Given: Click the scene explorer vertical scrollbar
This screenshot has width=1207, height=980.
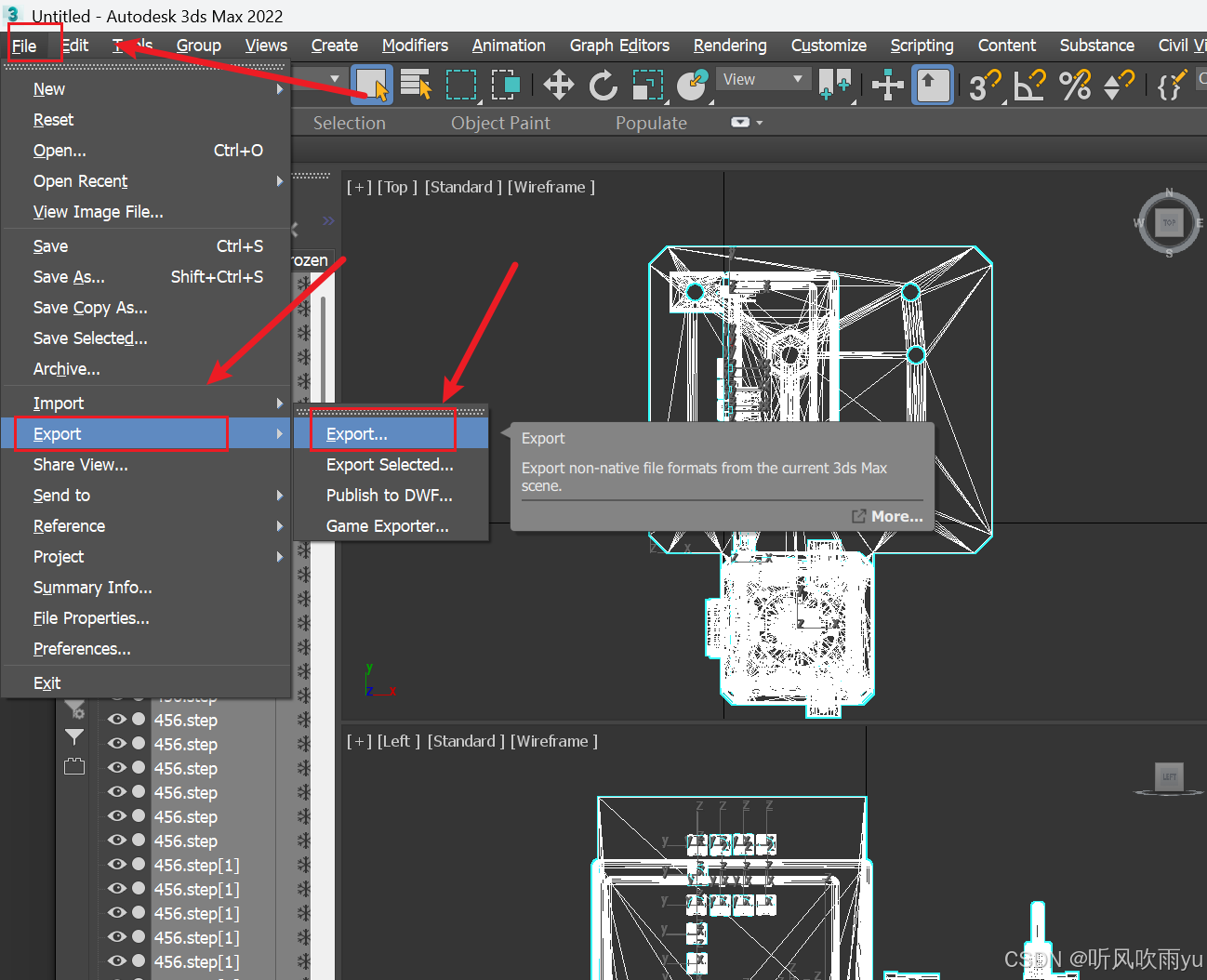Looking at the screenshot, I should click(x=324, y=349).
